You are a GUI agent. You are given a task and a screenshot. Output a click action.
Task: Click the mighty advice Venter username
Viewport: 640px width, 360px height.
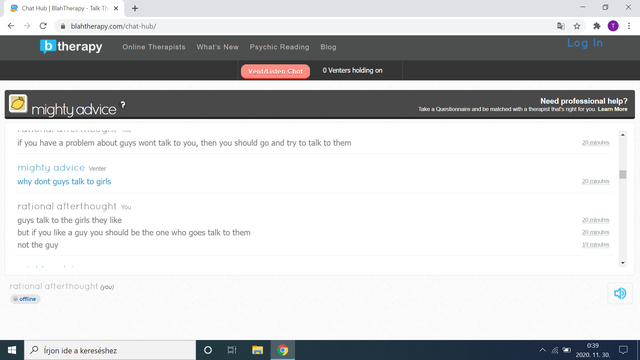point(51,168)
